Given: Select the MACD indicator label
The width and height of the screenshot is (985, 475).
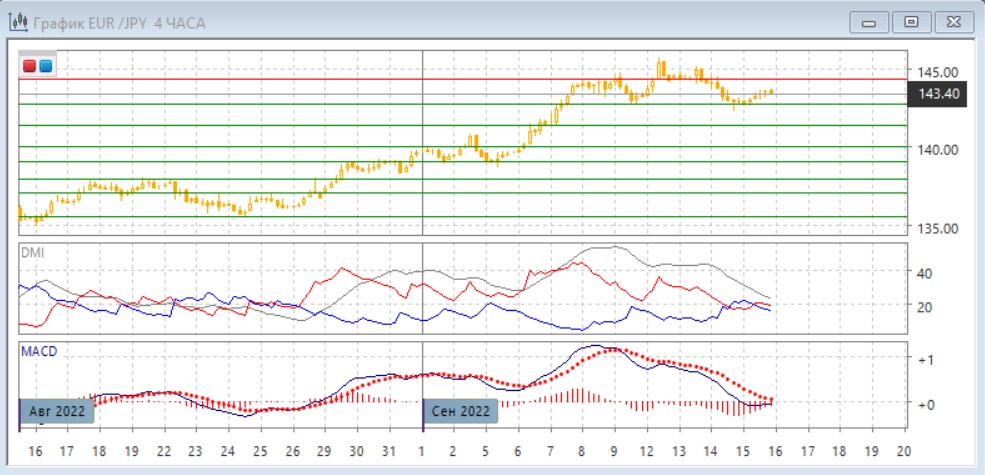Looking at the screenshot, I should (x=38, y=353).
